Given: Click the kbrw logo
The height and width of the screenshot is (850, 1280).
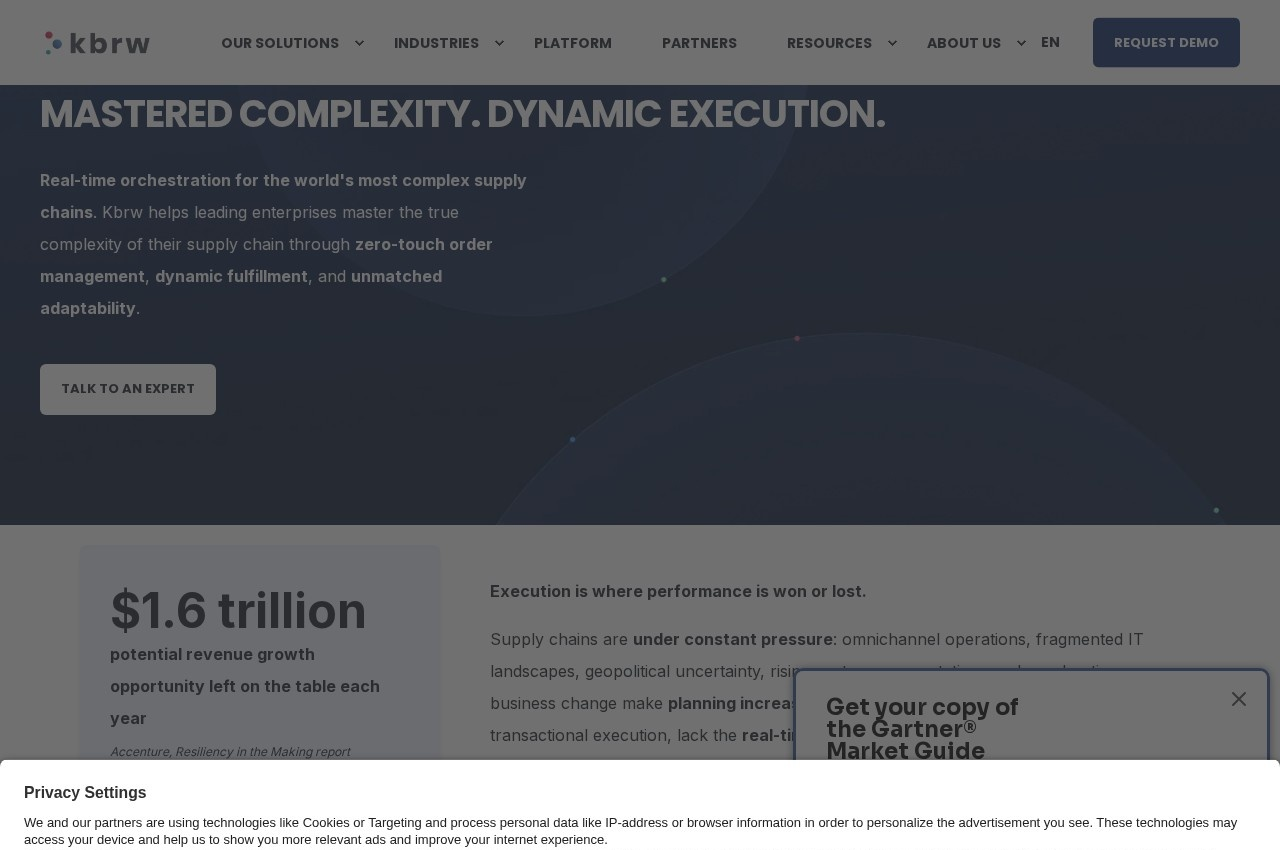Looking at the screenshot, I should click(x=97, y=43).
